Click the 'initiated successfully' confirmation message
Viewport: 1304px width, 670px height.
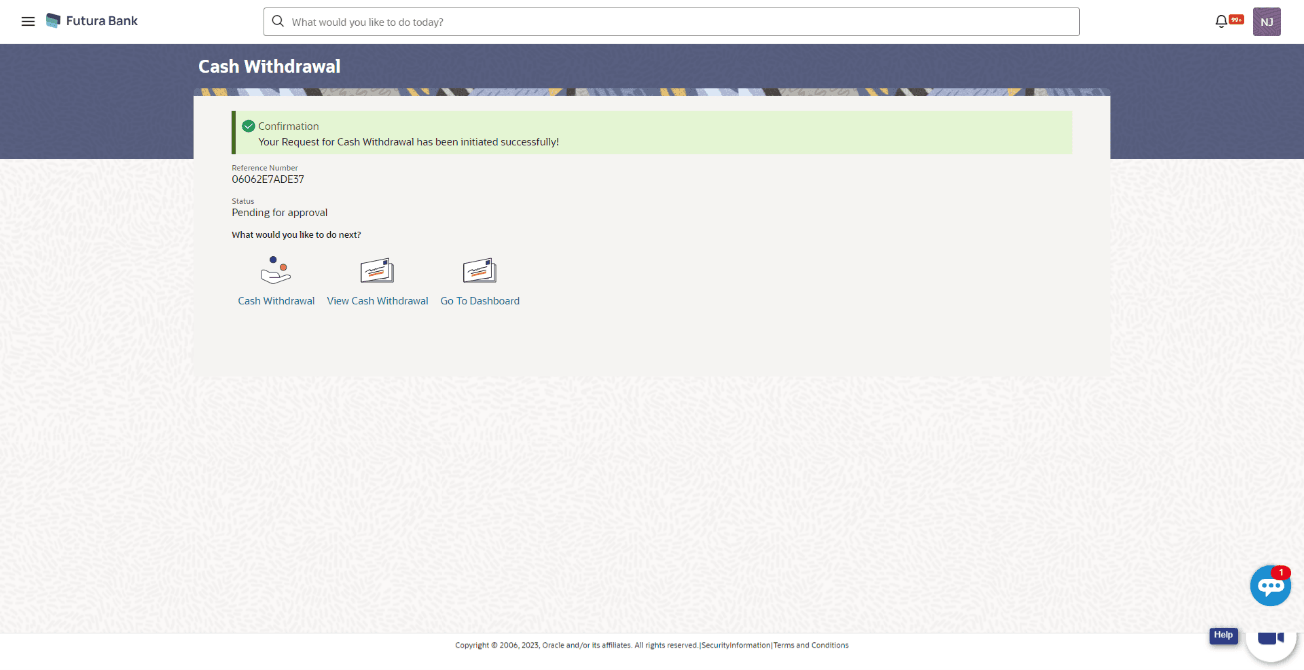(x=409, y=142)
